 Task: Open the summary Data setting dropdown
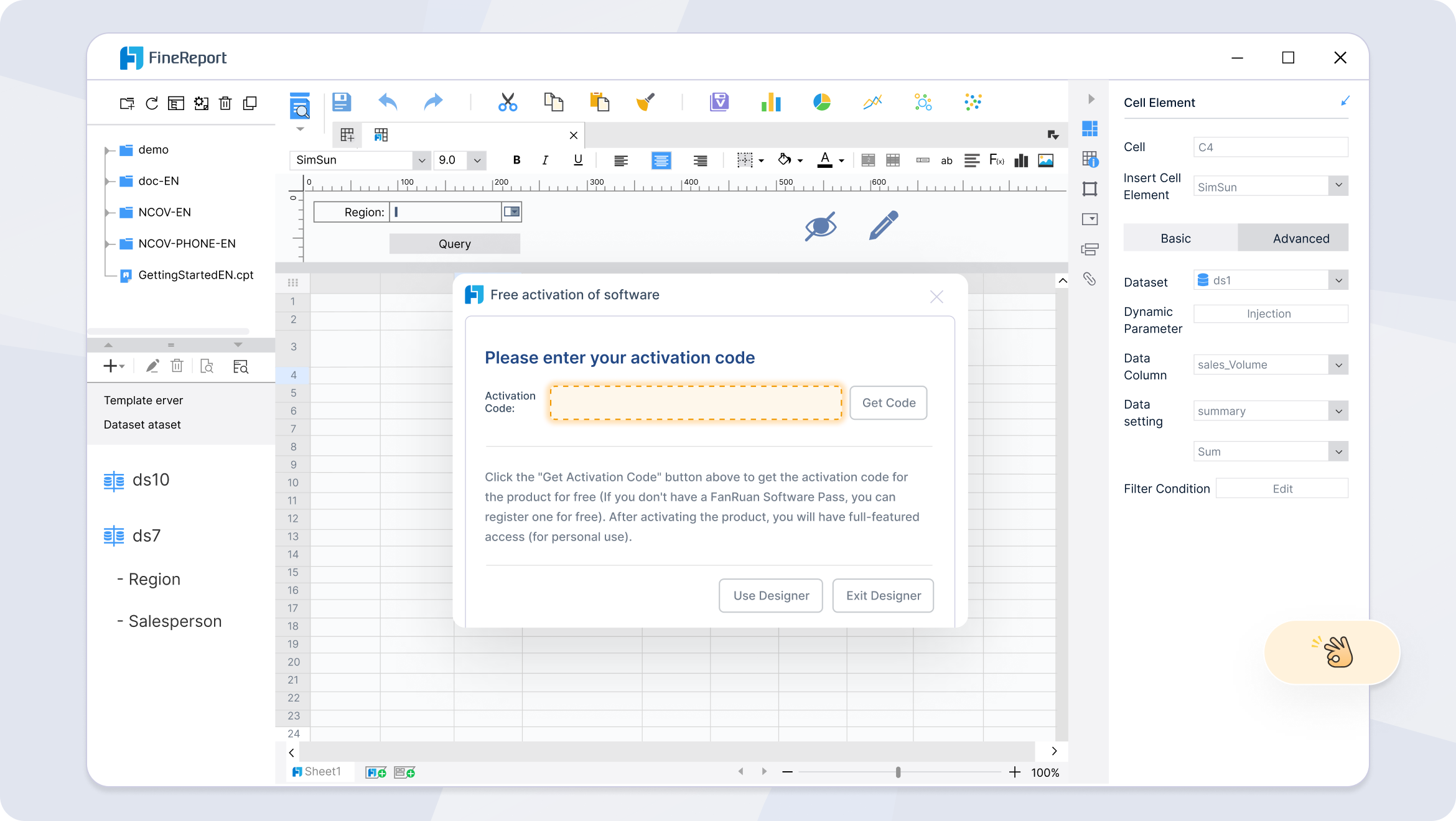1338,411
